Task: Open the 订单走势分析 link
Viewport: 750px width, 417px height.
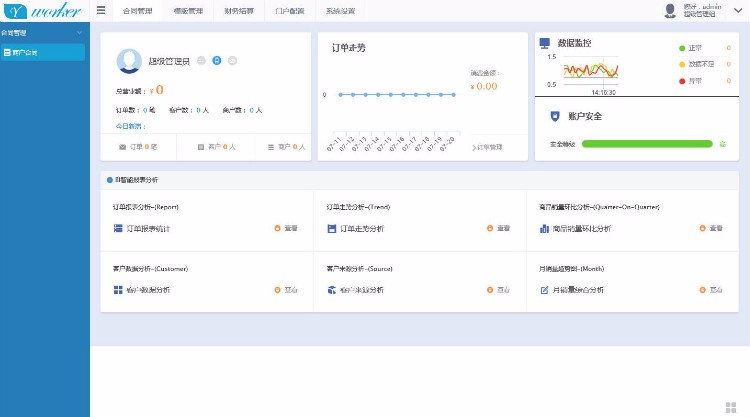Action: [362, 229]
